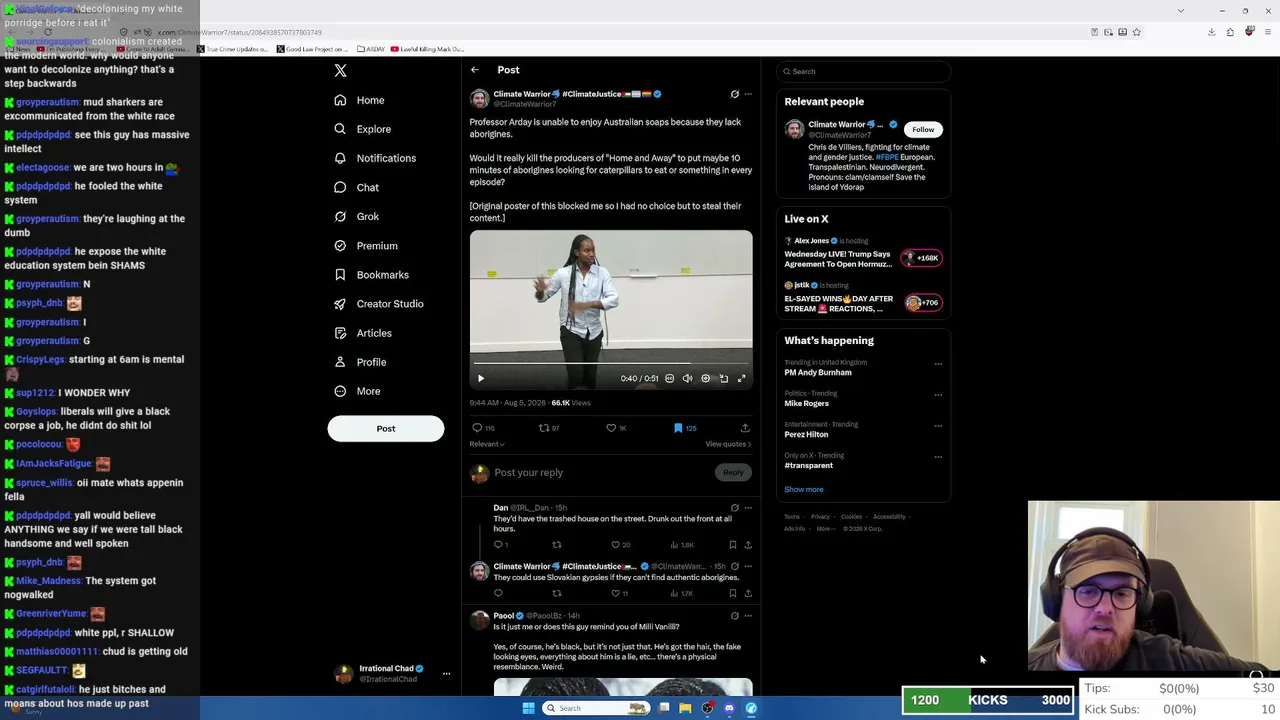1280x720 pixels.
Task: Toggle video captions
Action: [x=670, y=379]
